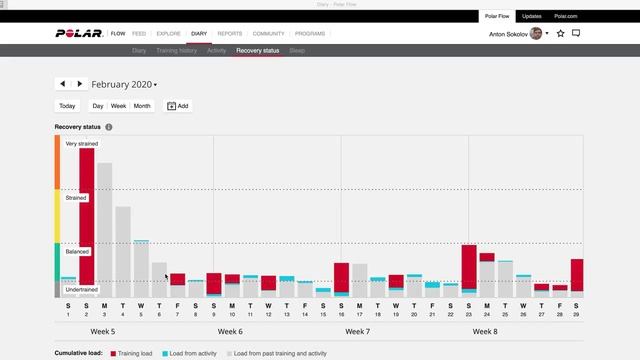The image size is (640, 360).
Task: Open the COMMUNITY menu item
Action: point(268,33)
